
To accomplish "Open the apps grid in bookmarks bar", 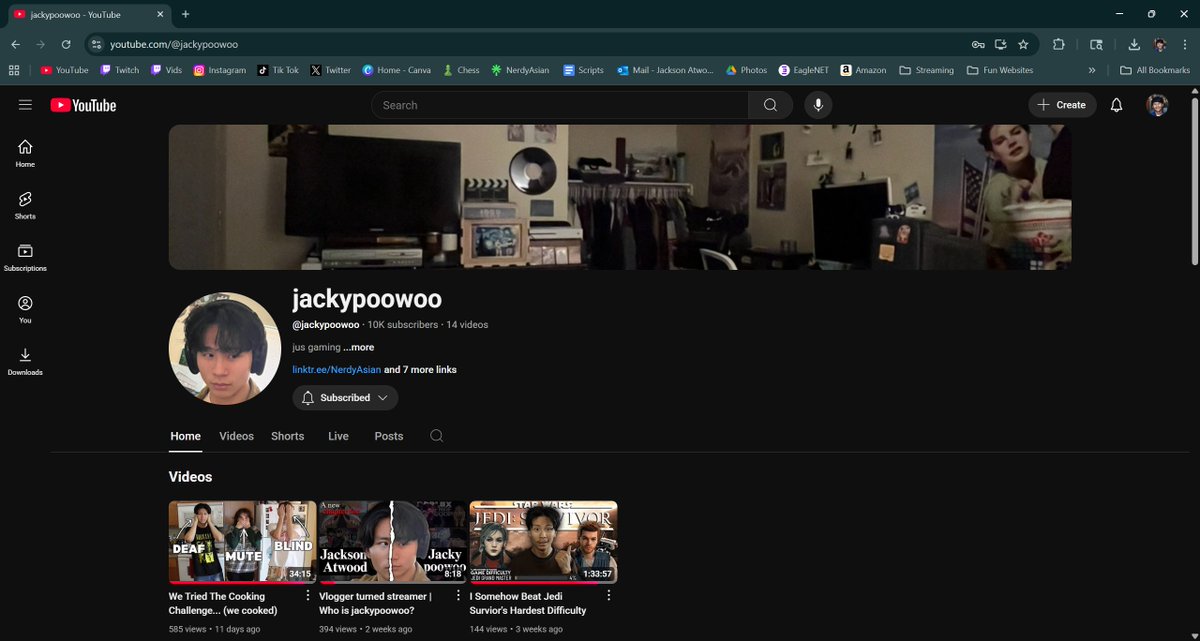I will [x=14, y=70].
